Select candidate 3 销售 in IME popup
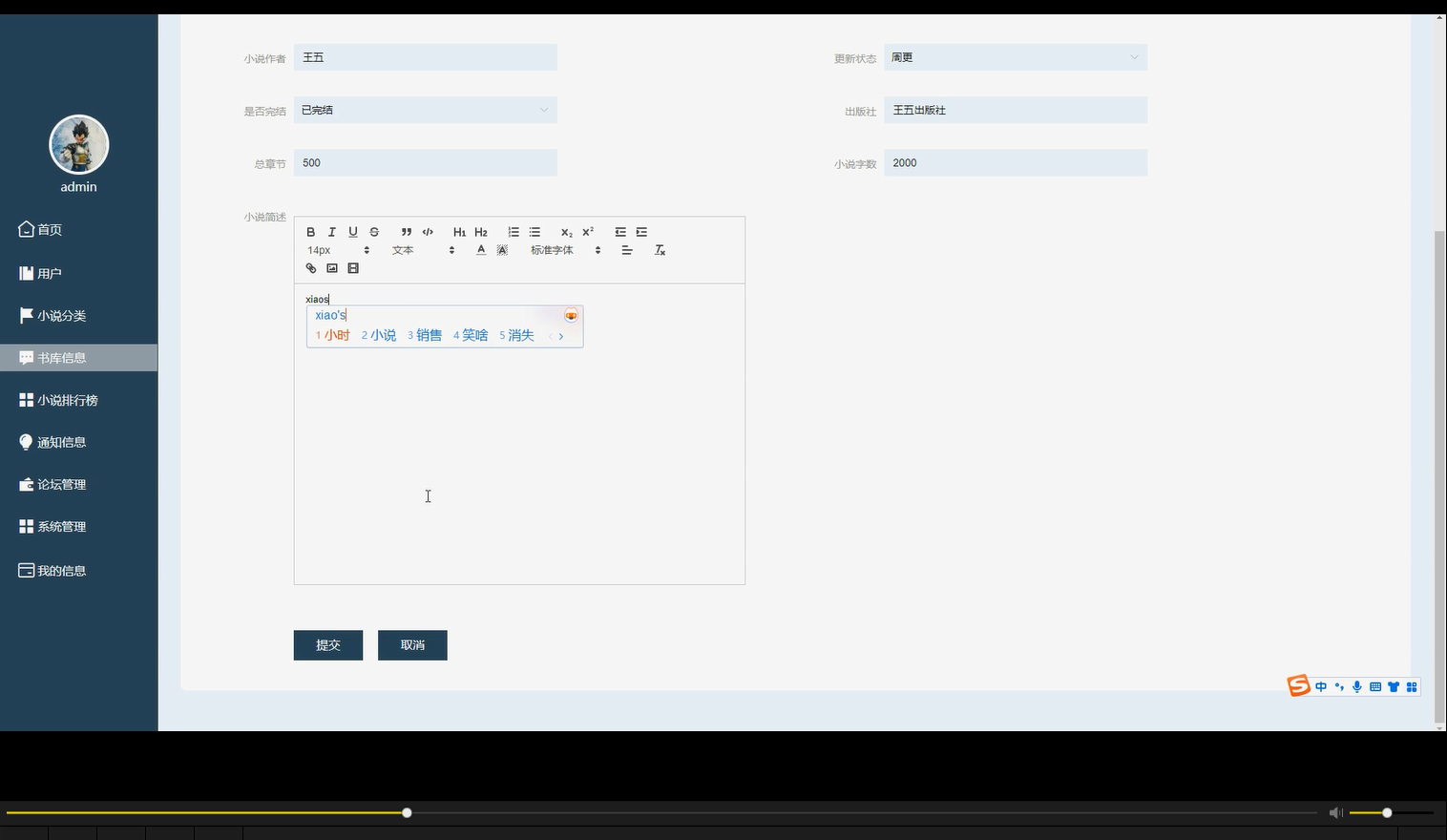This screenshot has width=1447, height=840. [x=425, y=335]
